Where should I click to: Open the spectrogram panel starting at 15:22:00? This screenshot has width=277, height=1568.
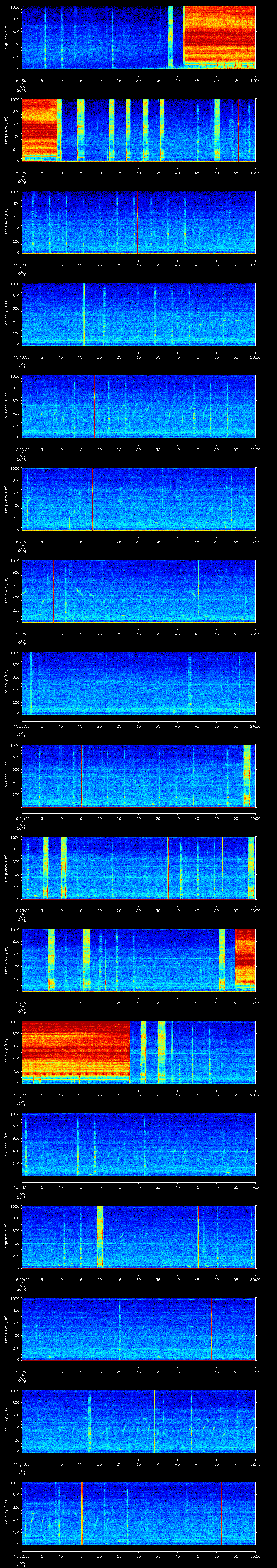coord(139,591)
